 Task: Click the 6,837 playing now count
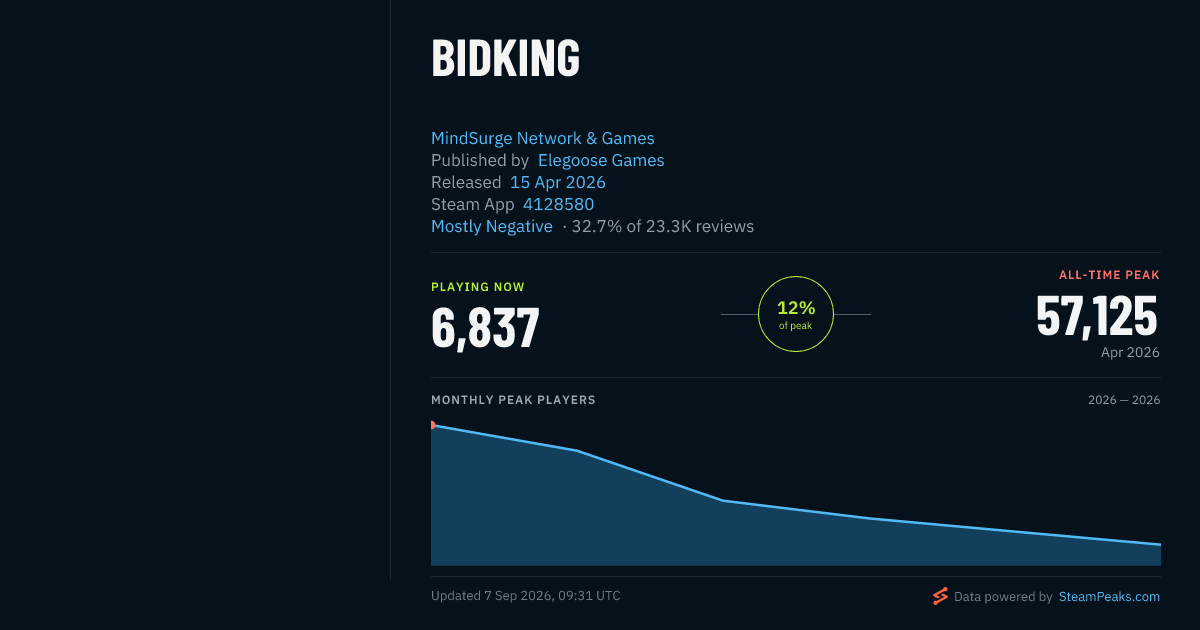point(486,327)
